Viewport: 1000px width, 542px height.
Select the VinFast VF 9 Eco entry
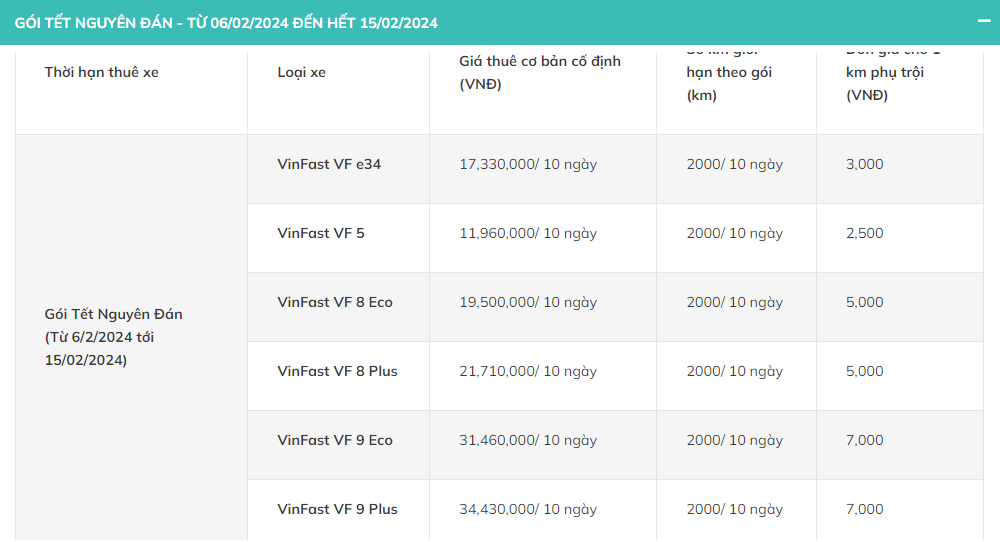coord(335,440)
